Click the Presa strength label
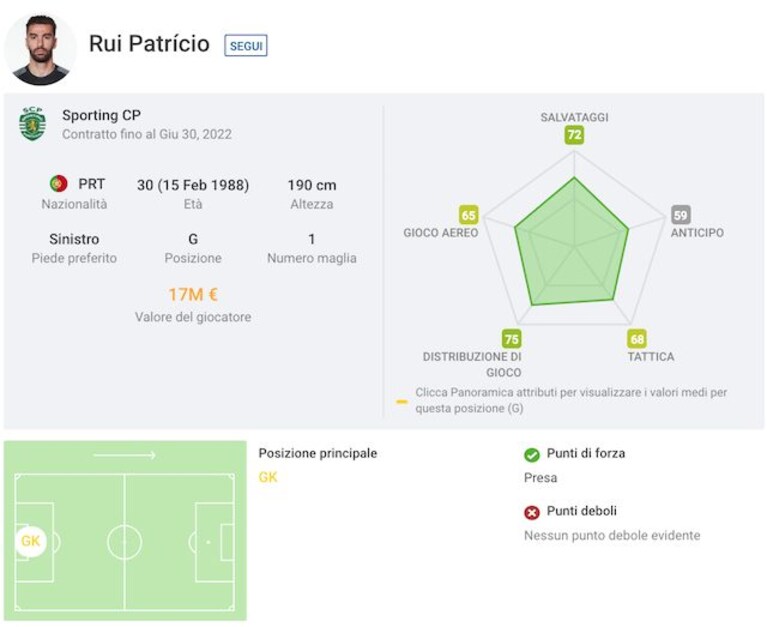 [x=541, y=477]
